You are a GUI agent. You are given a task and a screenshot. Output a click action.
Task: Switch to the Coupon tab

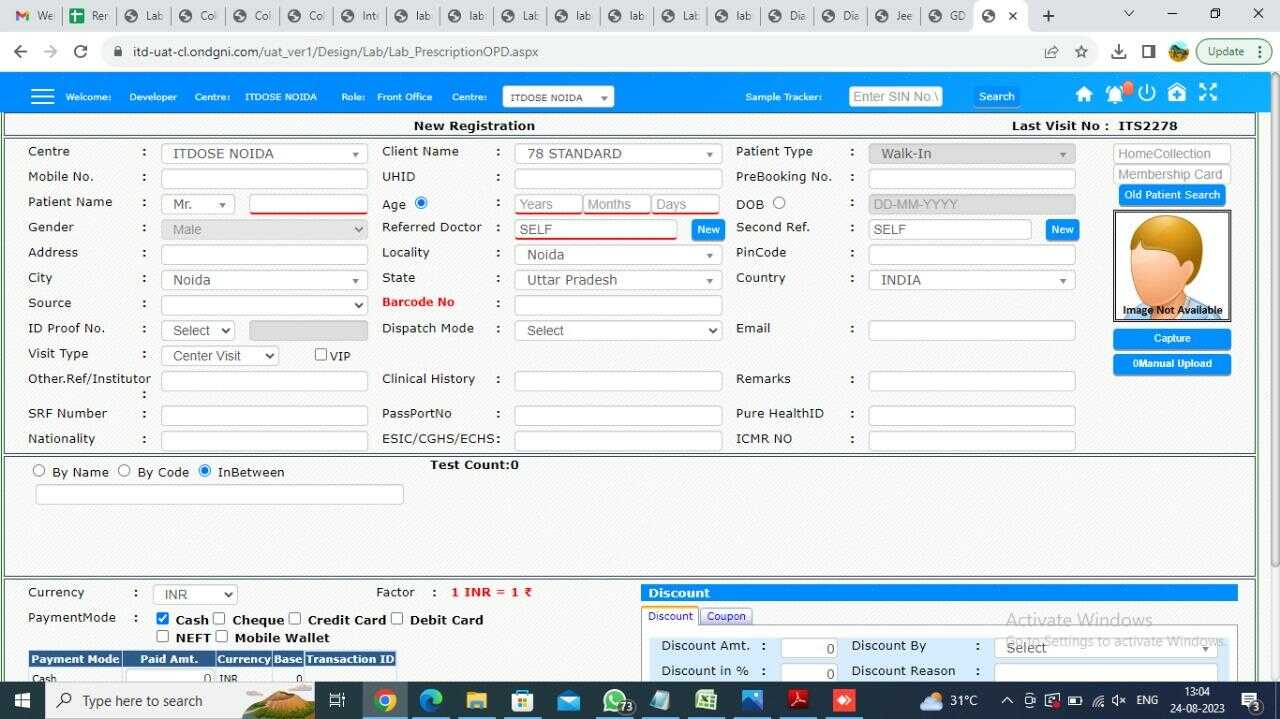click(x=726, y=615)
